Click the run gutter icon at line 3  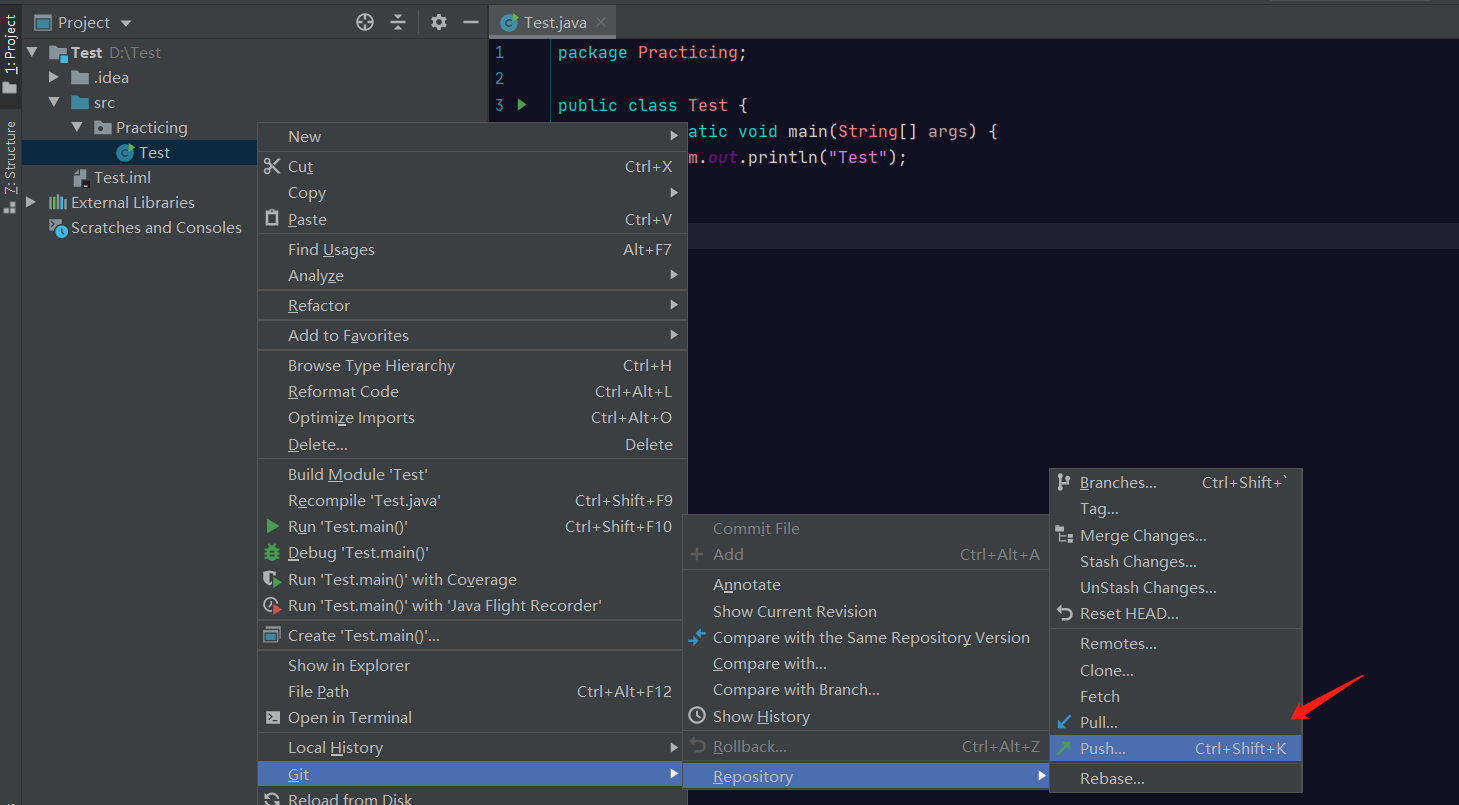pos(521,104)
